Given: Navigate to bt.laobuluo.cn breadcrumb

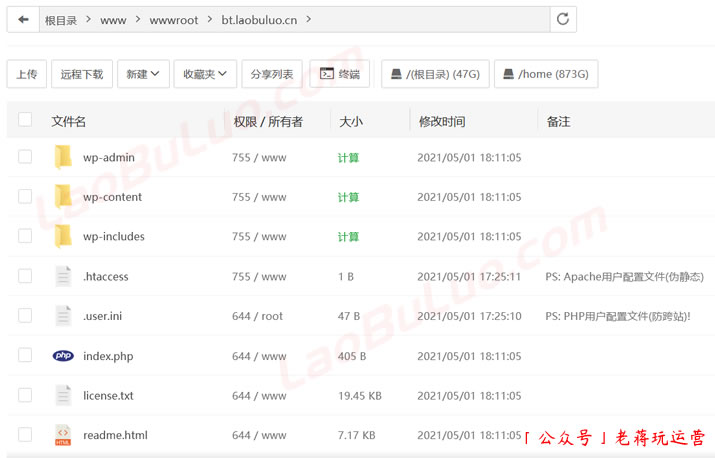Looking at the screenshot, I should 259,20.
